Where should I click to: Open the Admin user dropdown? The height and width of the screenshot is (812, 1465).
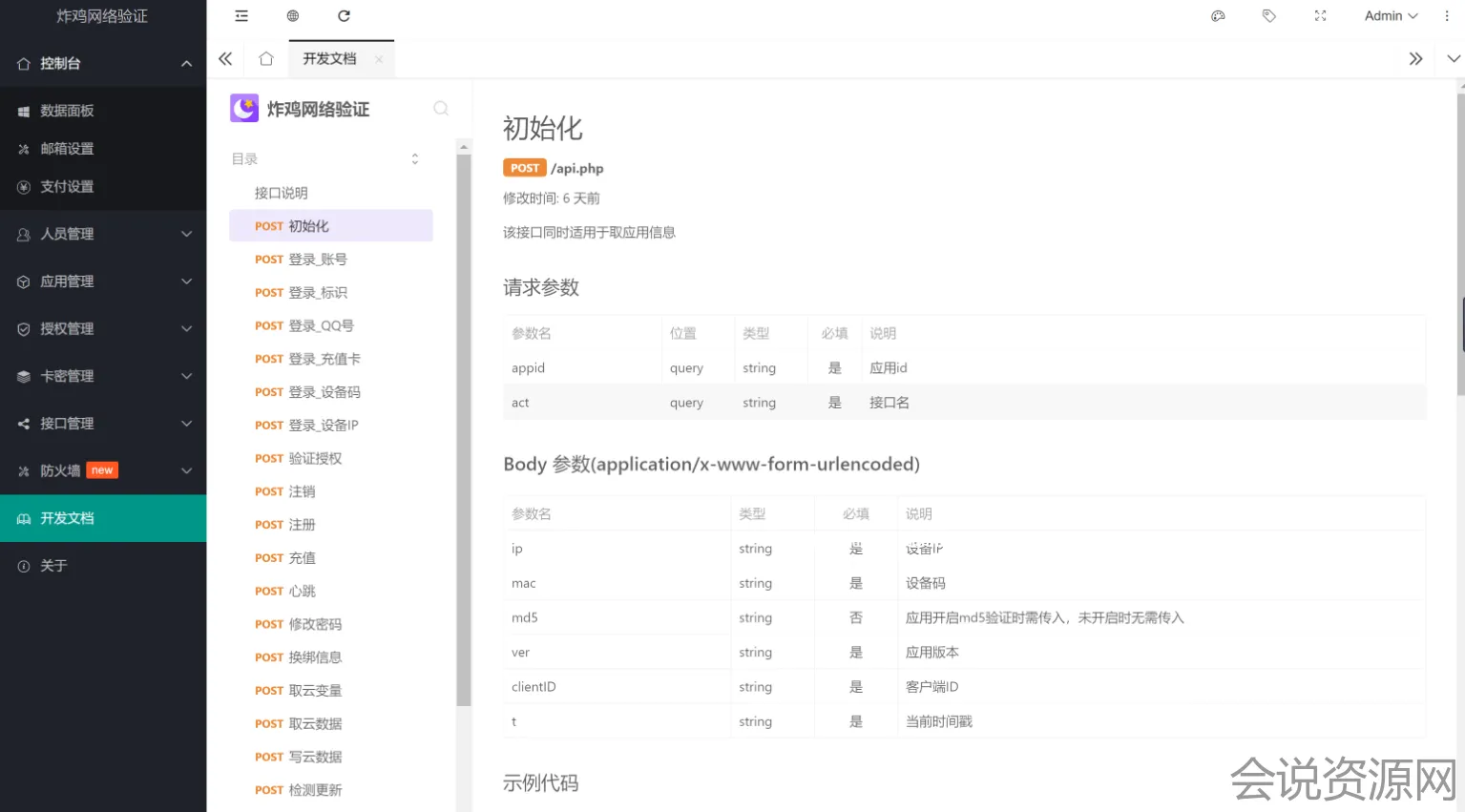(x=1391, y=16)
